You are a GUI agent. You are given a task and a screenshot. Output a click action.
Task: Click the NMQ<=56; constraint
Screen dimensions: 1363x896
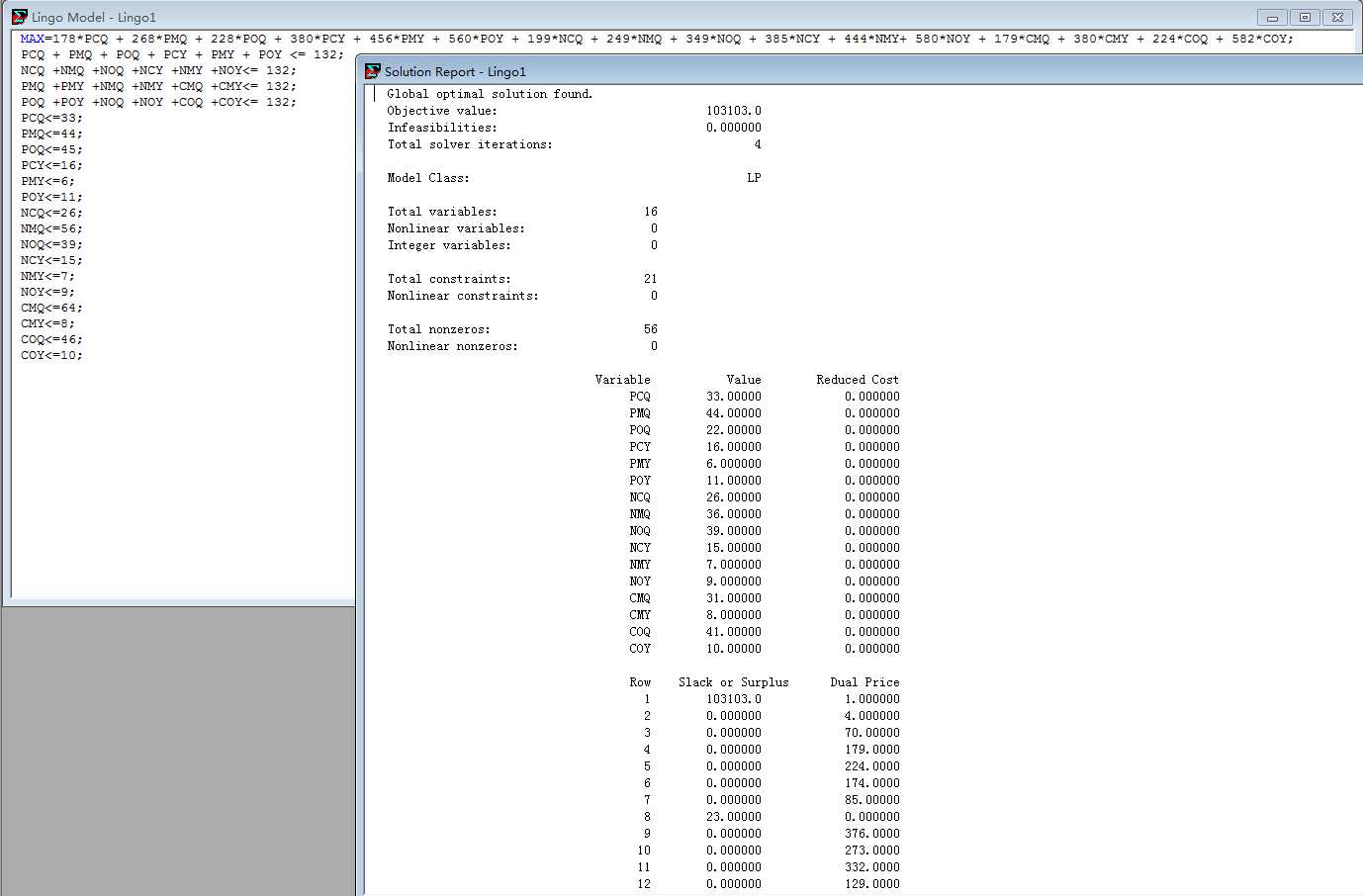[x=51, y=228]
